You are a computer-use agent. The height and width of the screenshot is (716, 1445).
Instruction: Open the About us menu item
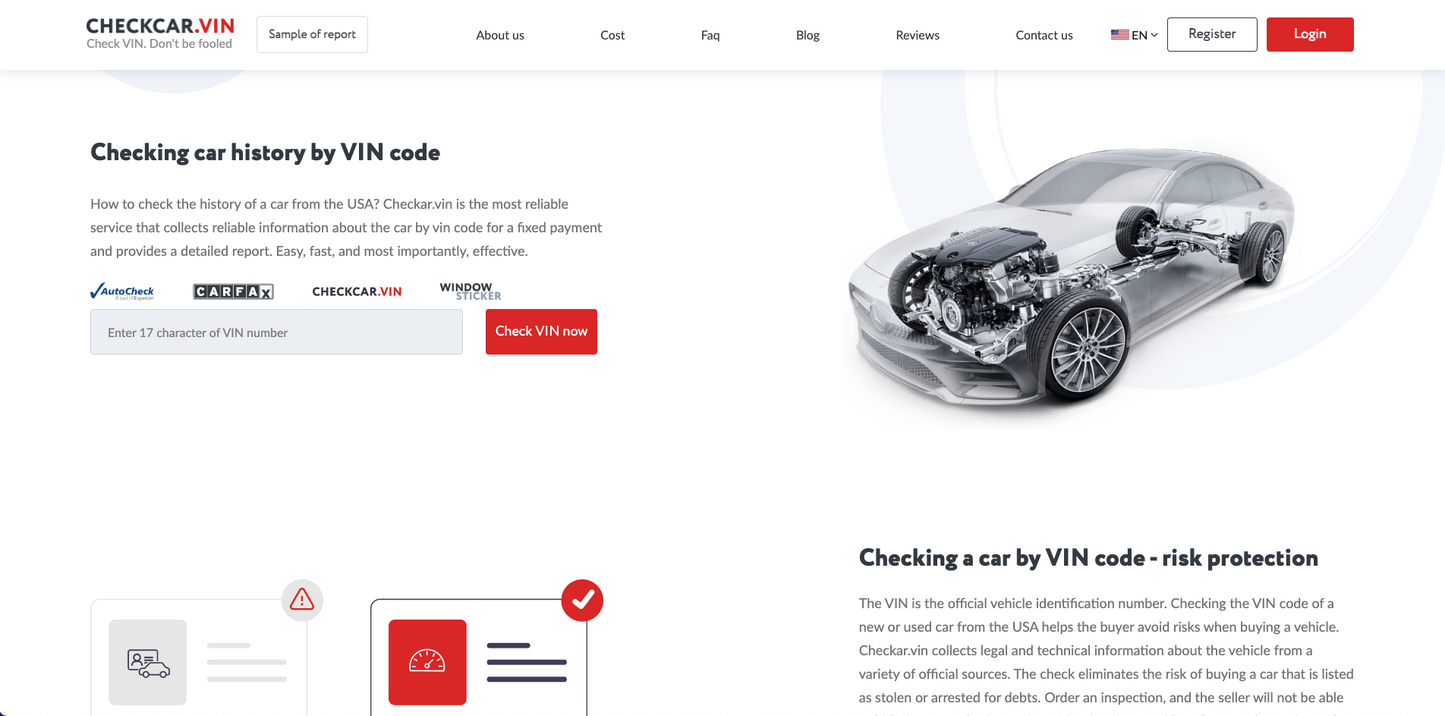click(500, 35)
